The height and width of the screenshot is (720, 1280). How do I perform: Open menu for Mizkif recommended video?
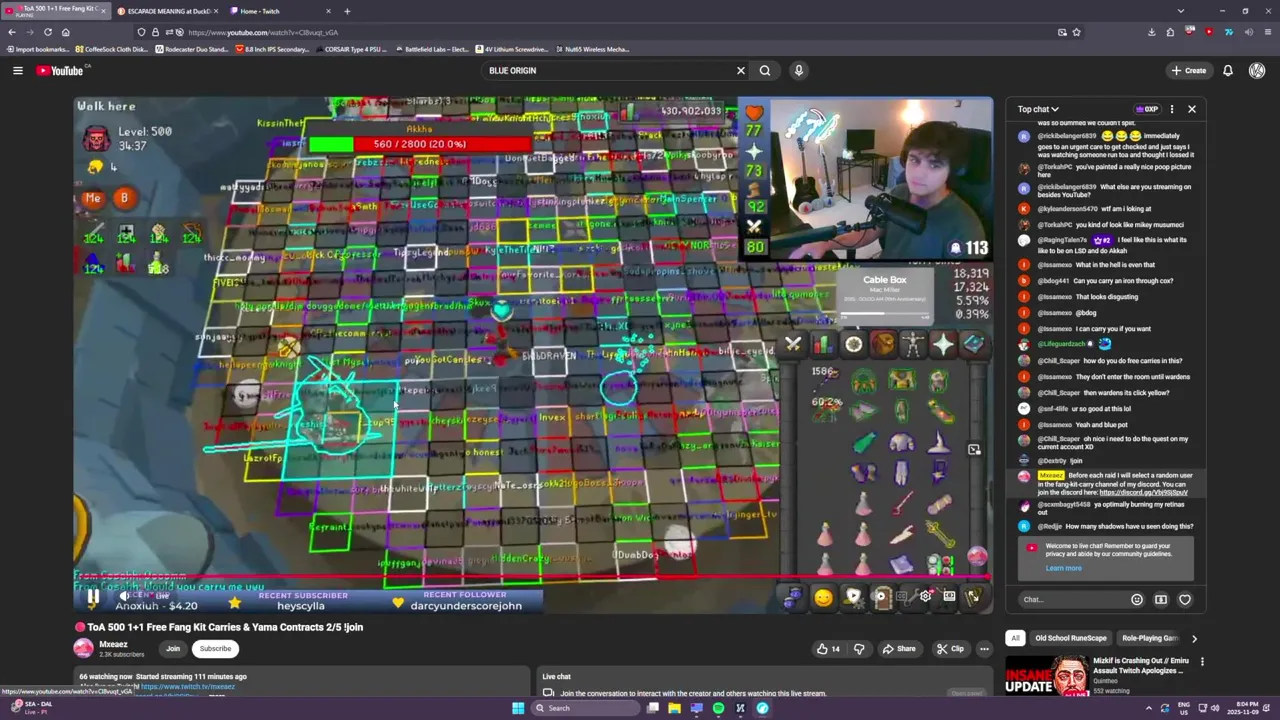pyautogui.click(x=1202, y=662)
